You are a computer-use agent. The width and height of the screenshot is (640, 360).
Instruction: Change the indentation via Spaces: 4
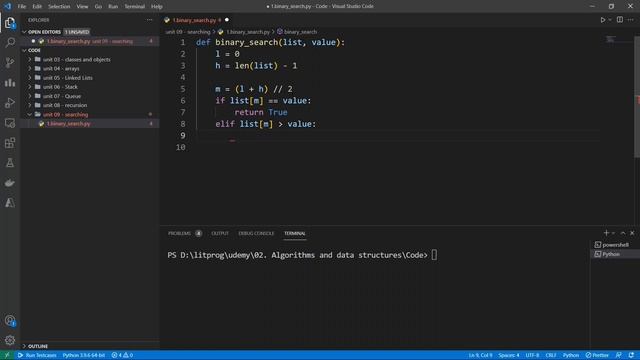[x=509, y=355]
